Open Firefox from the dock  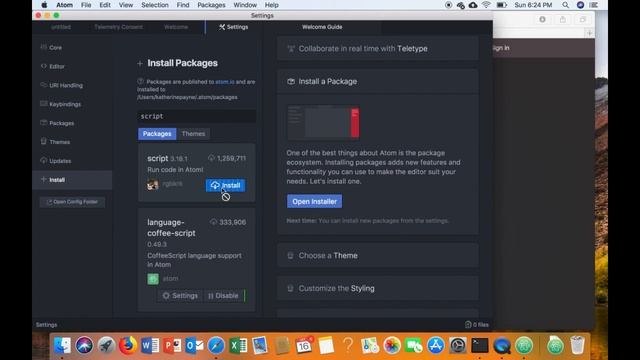[128, 345]
